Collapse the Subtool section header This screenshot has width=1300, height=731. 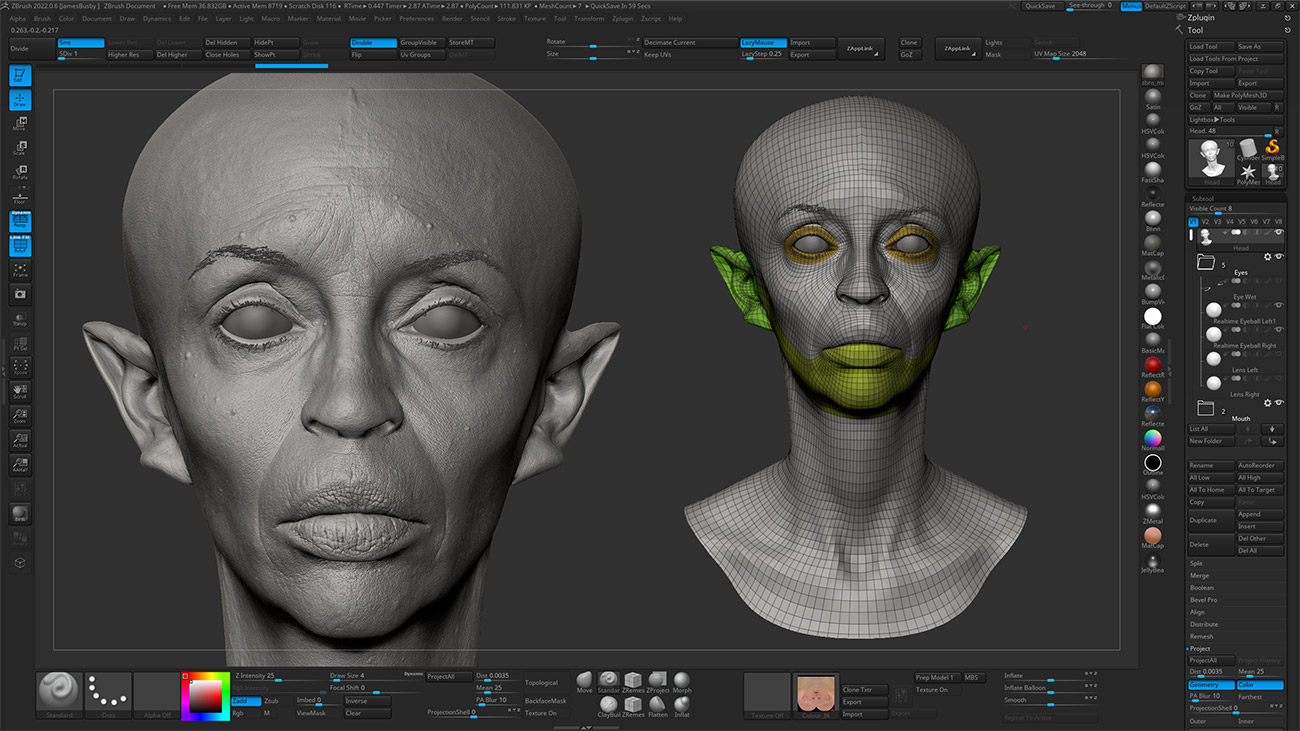click(1202, 198)
